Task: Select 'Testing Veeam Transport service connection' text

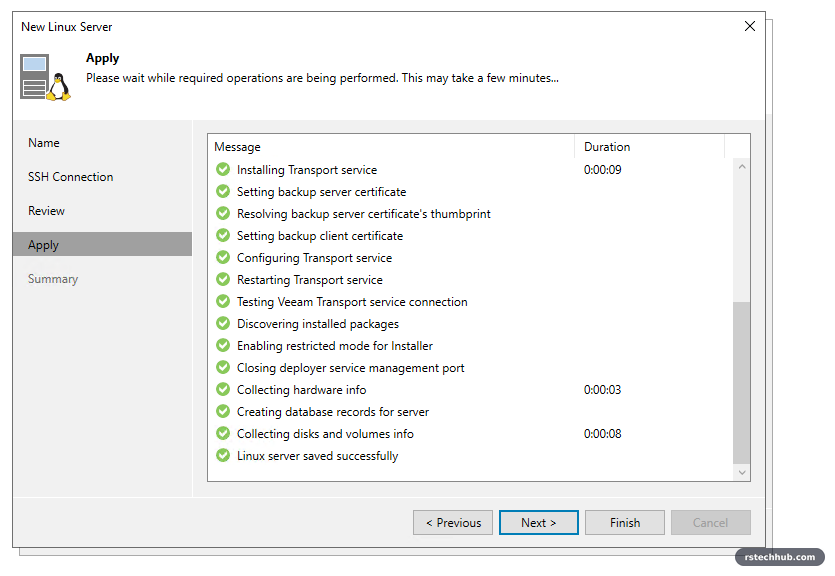Action: pyautogui.click(x=352, y=302)
